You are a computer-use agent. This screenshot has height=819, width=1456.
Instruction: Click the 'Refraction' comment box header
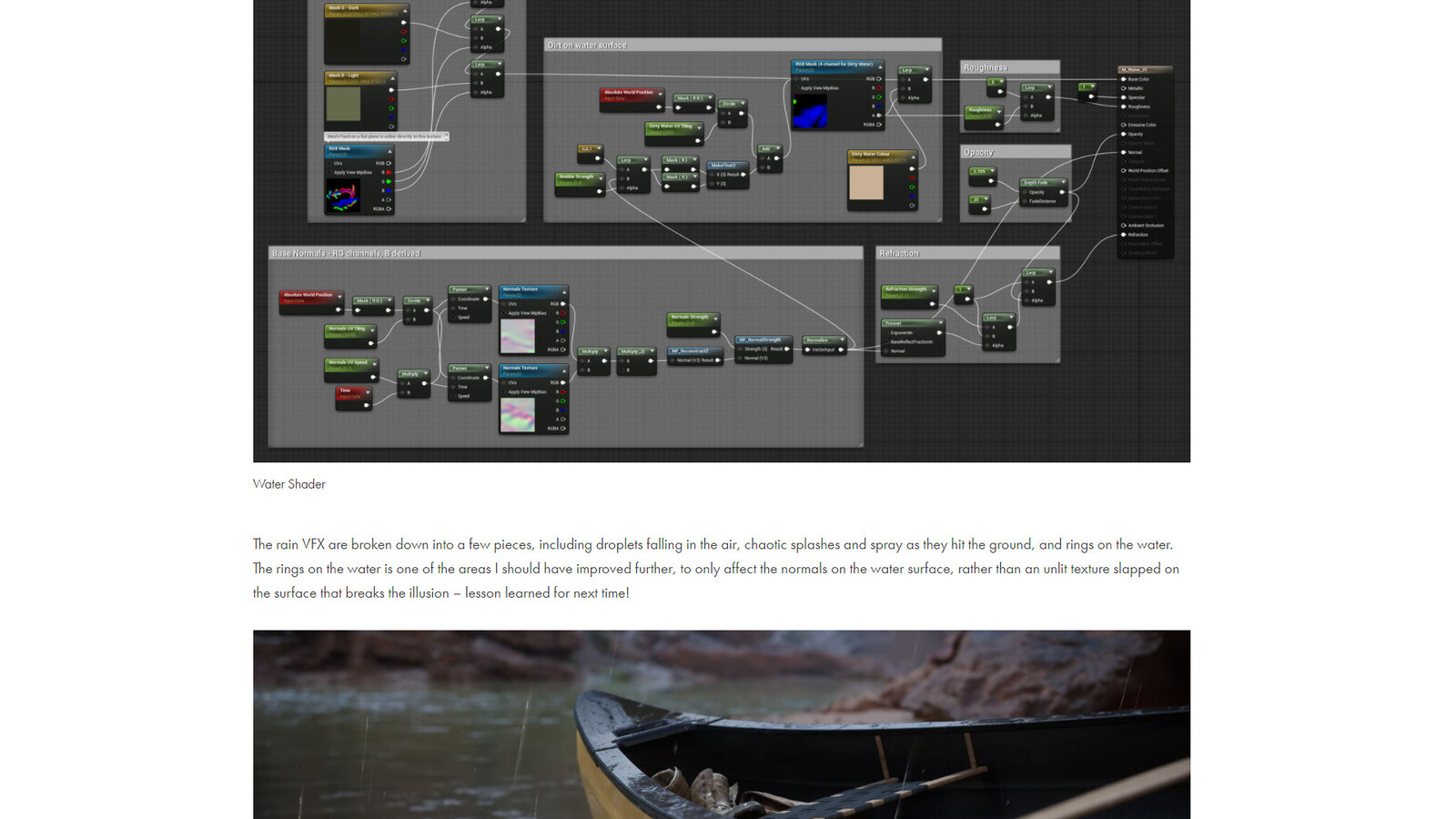coord(967,253)
